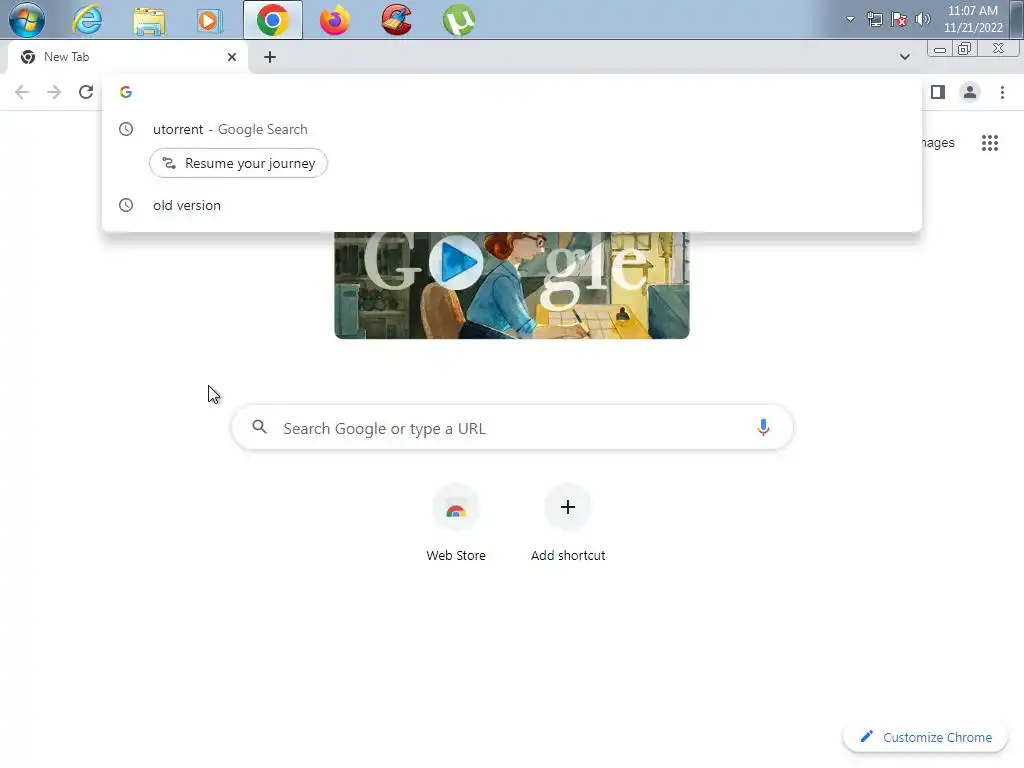The width and height of the screenshot is (1024, 768).
Task: Toggle the Chrome side panel icon
Action: [x=938, y=92]
